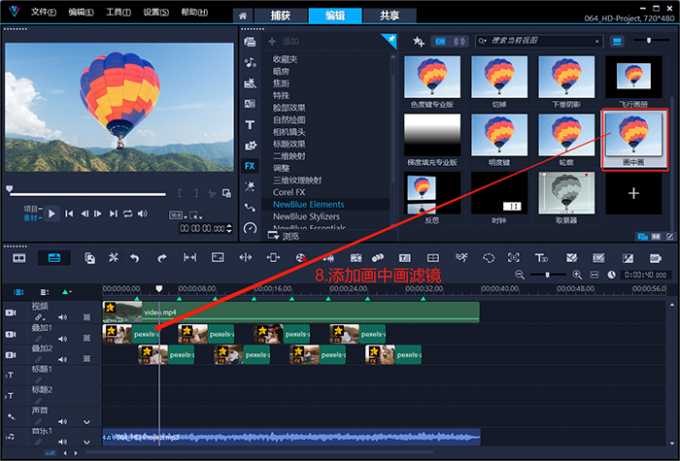Mute the 视频 video track
Screen dimensions: 680x461
pyautogui.click(x=62, y=317)
